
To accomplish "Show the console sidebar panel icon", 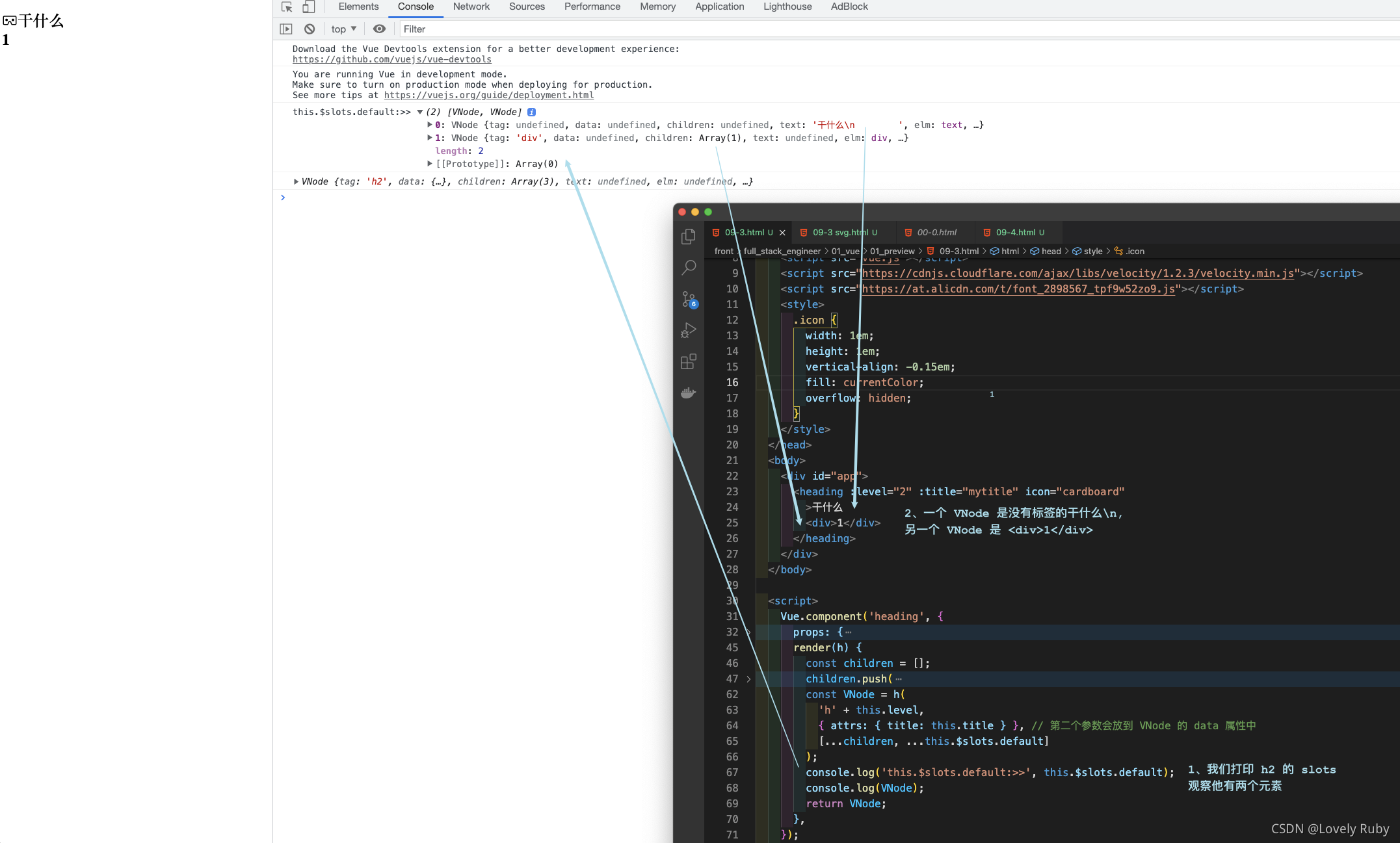I will coord(286,29).
